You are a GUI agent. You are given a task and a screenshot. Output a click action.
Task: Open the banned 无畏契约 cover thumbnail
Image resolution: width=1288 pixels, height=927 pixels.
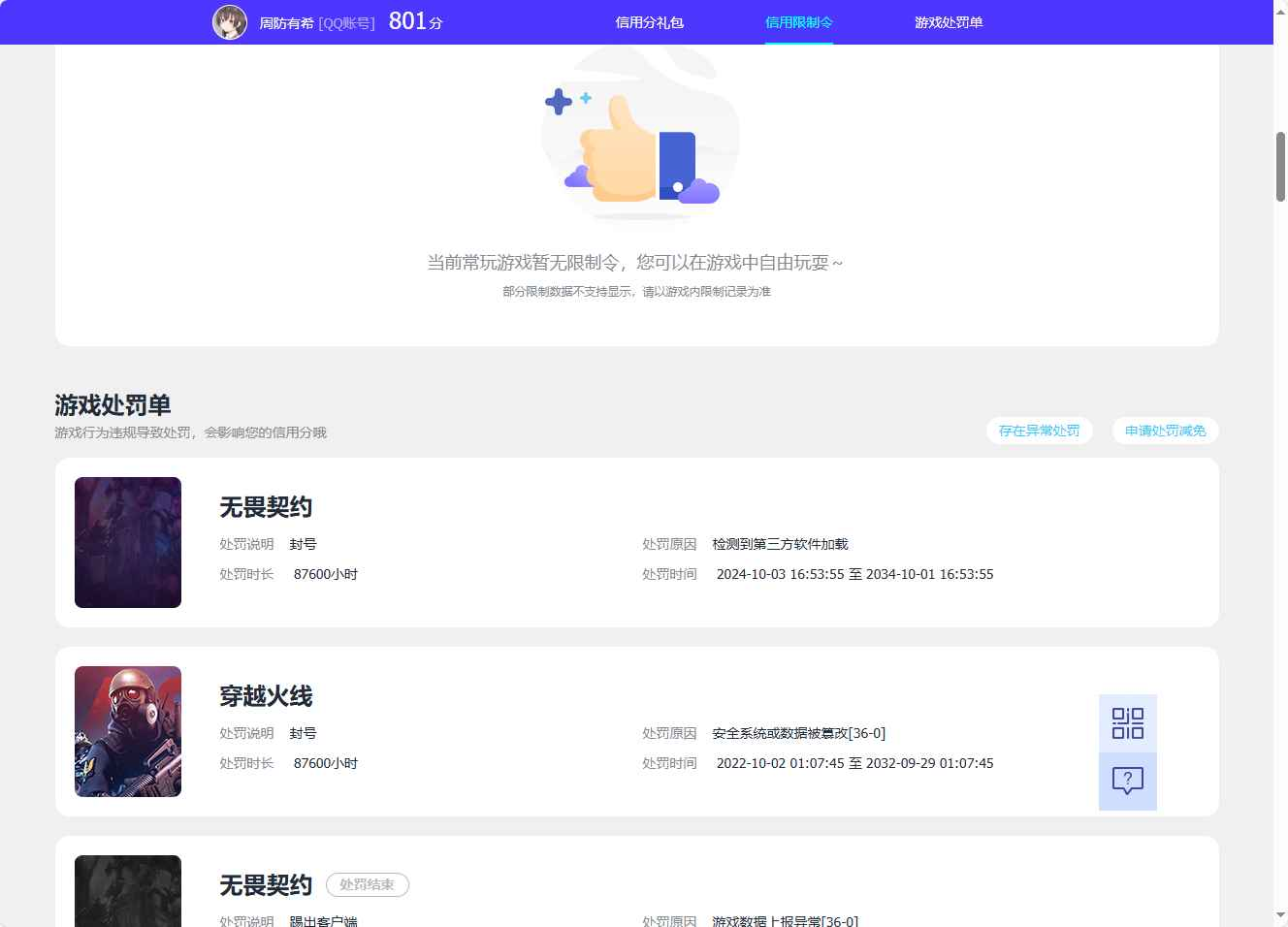point(128,542)
